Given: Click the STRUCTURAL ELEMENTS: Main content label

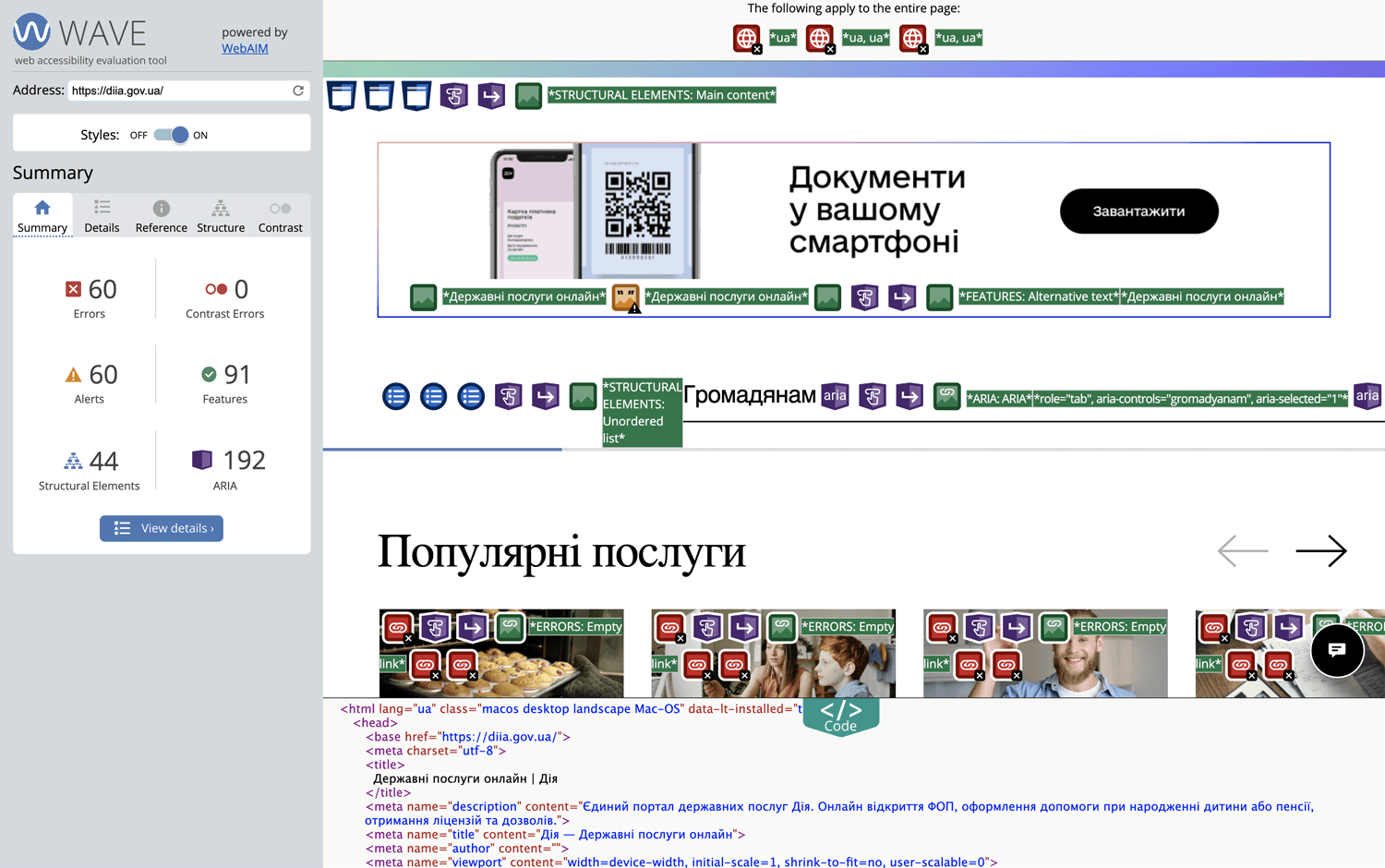Looking at the screenshot, I should tap(662, 95).
